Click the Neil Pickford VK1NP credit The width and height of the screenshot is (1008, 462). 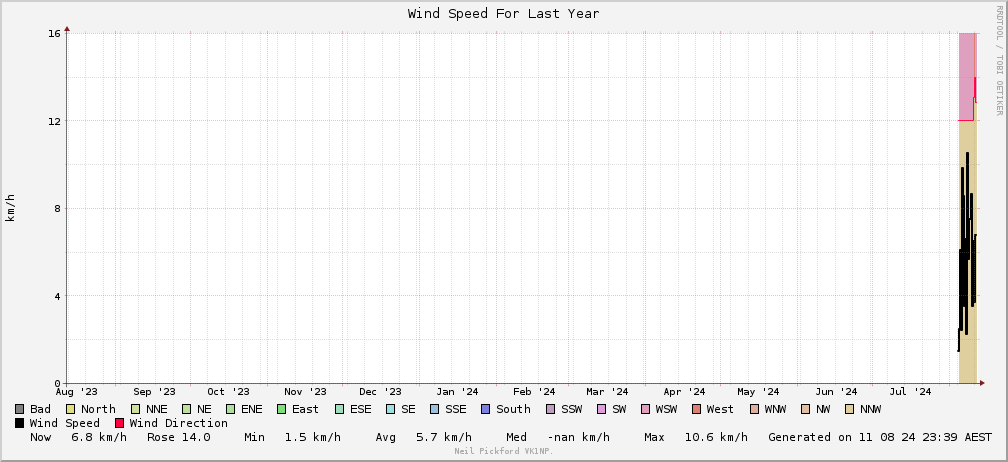click(504, 451)
